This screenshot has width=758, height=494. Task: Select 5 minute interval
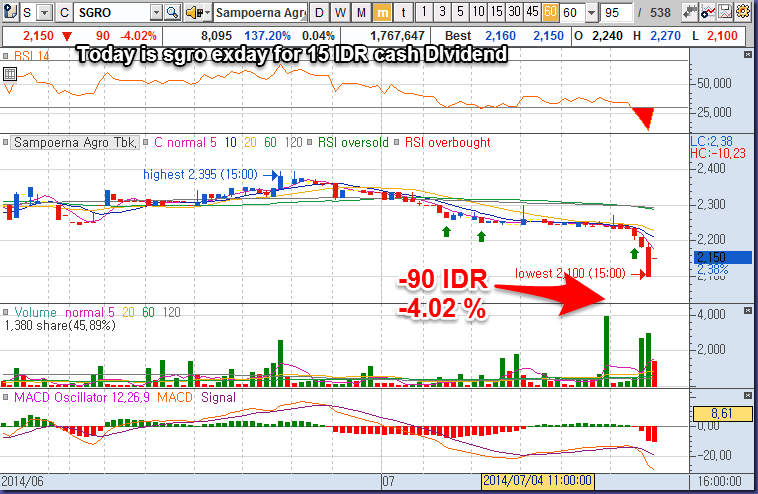point(460,12)
